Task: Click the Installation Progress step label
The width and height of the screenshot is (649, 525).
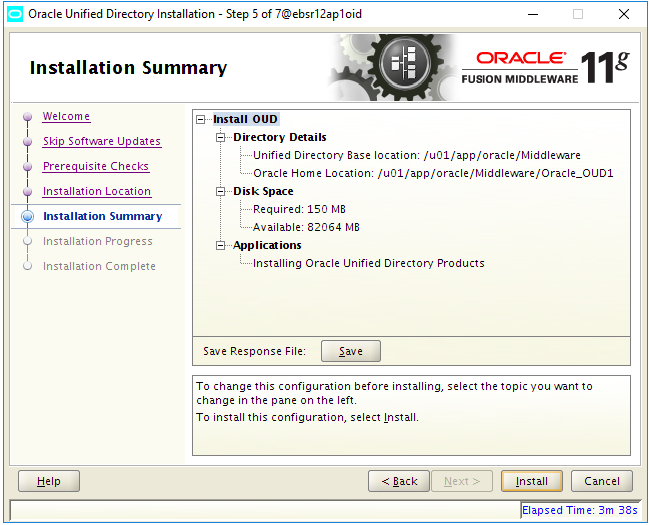Action: point(98,241)
